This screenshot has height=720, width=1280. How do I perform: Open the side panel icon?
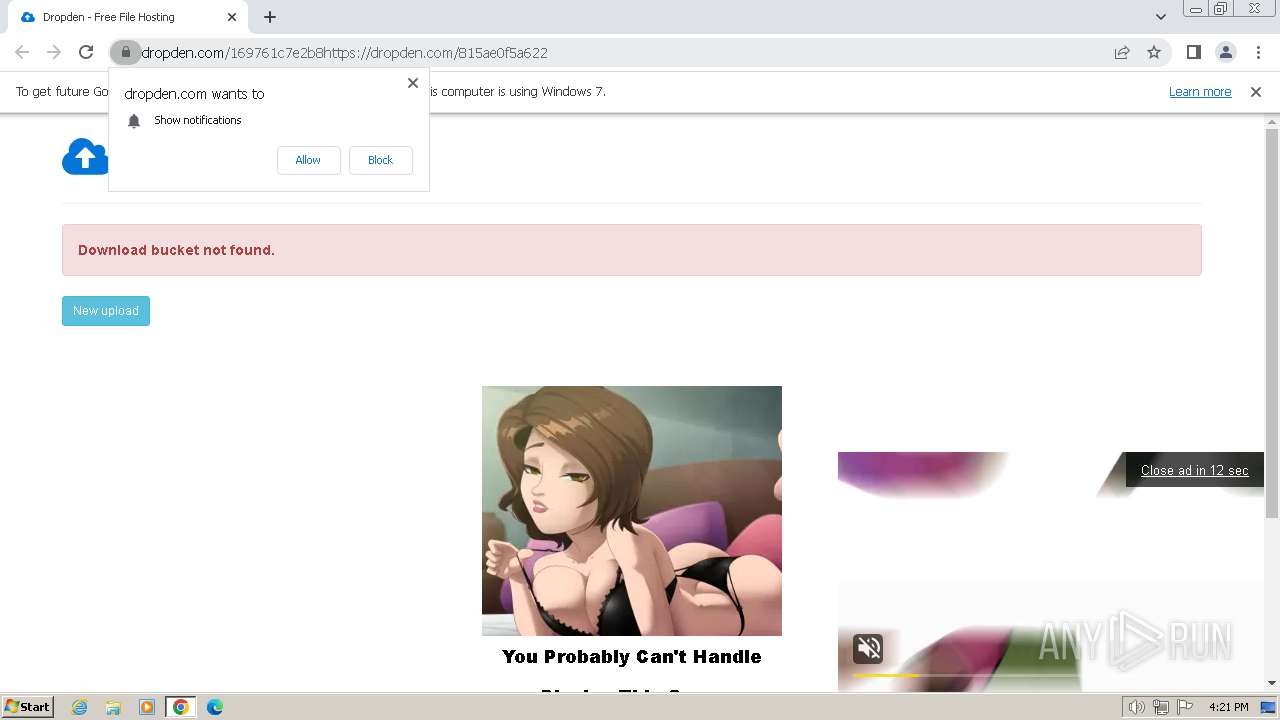coord(1193,52)
